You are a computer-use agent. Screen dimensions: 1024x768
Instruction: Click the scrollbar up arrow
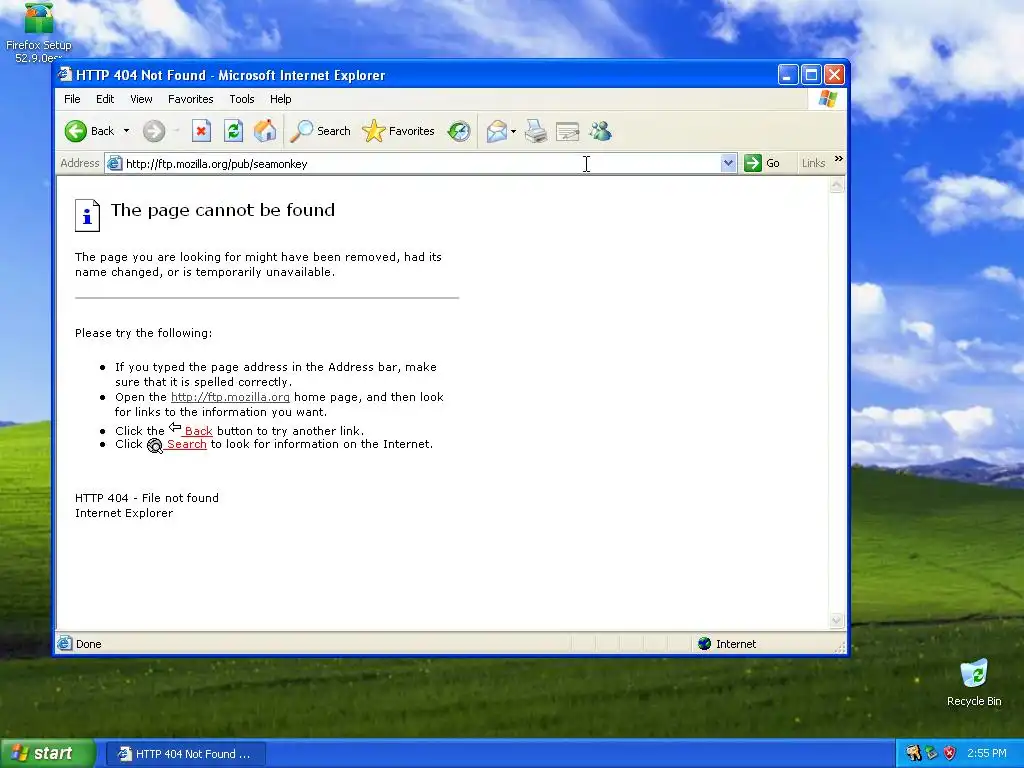[837, 186]
